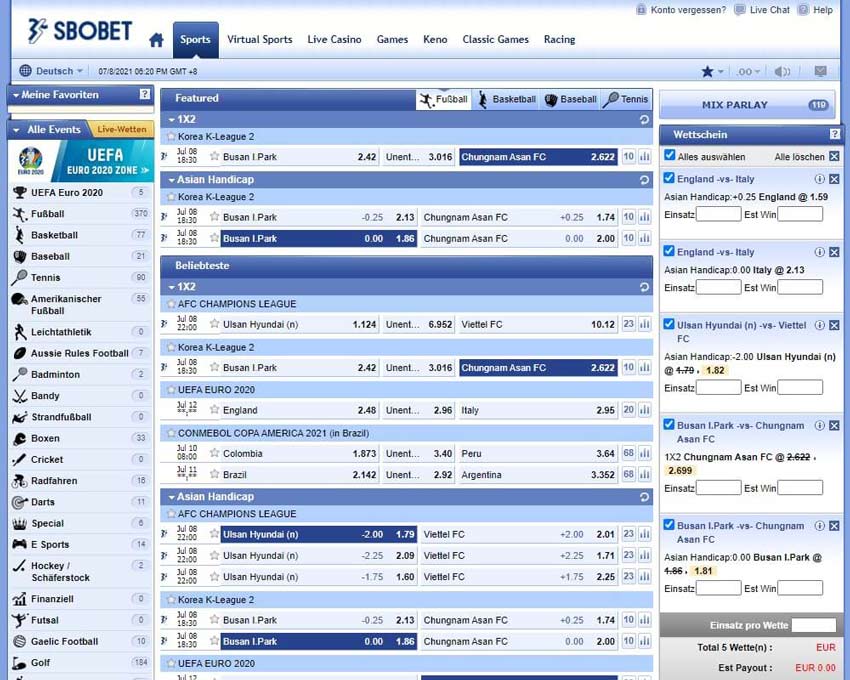Toggle the Alles auswählen checkbox

(x=670, y=156)
